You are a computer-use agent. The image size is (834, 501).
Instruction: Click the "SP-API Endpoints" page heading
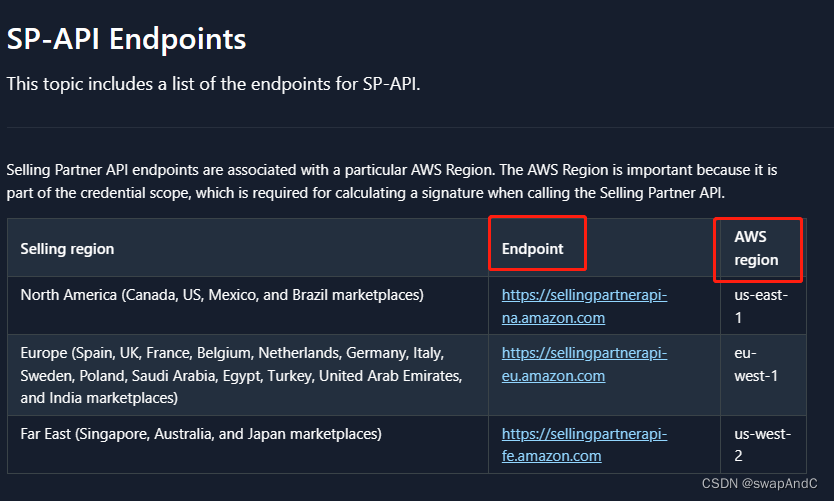126,39
